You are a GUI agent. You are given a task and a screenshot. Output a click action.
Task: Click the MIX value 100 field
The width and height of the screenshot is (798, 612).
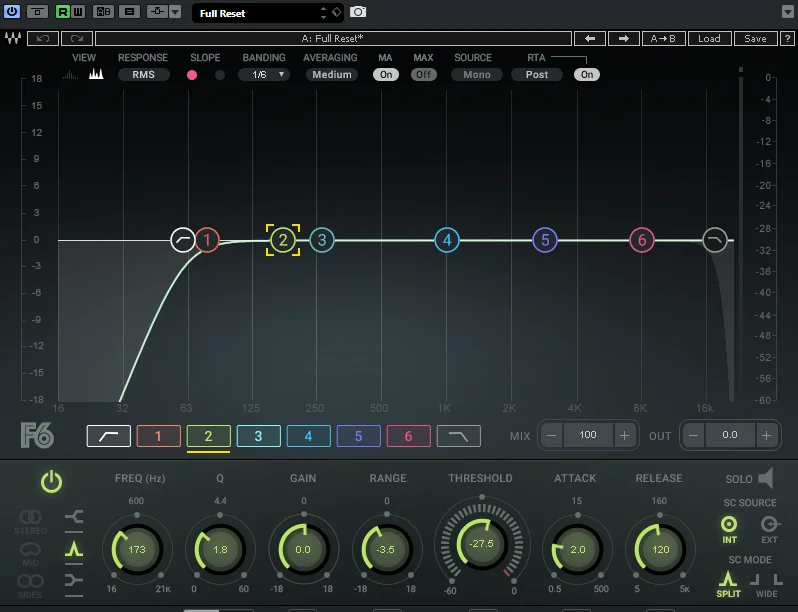[x=588, y=435]
